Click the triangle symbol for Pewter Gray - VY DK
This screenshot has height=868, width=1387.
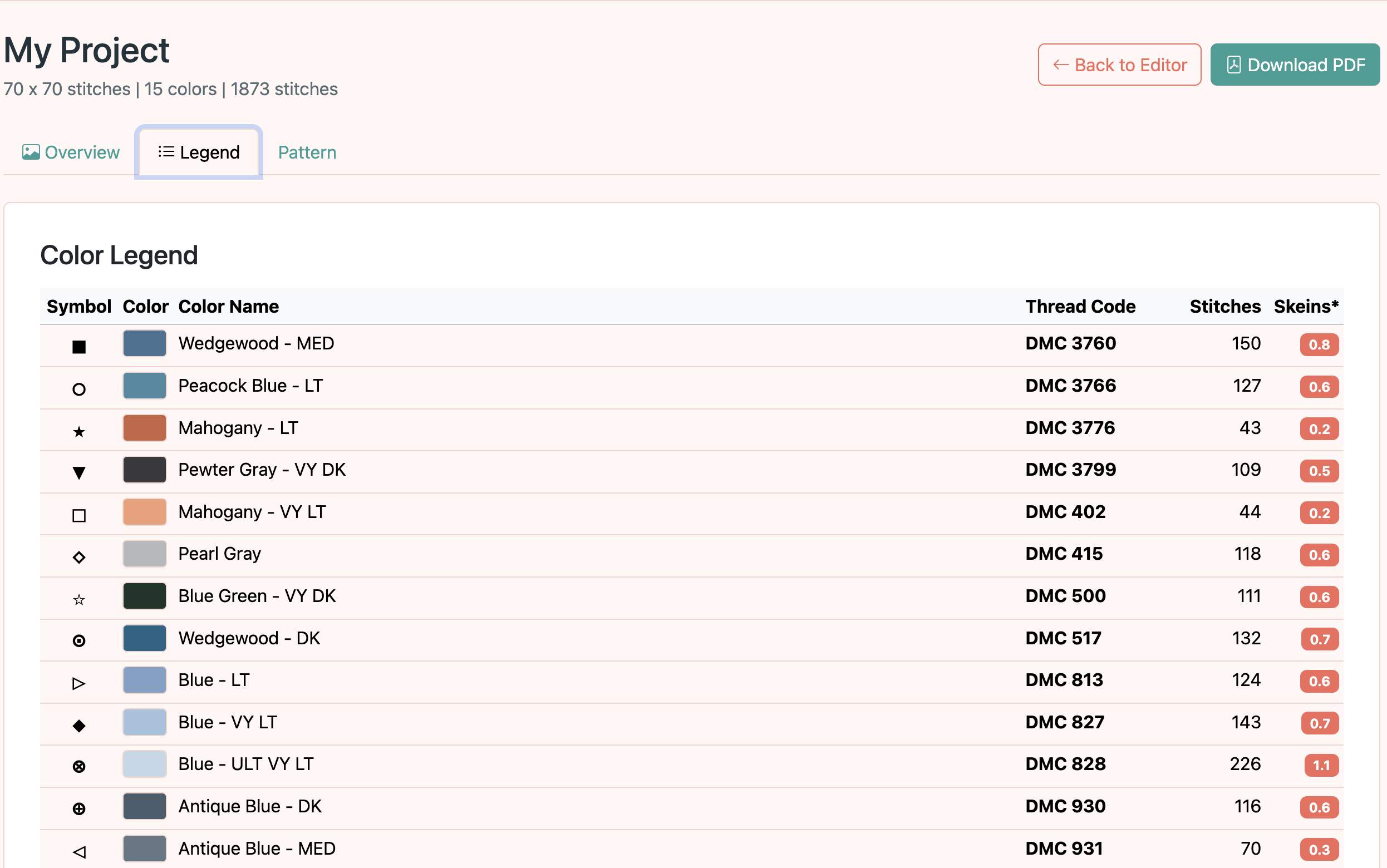click(x=79, y=471)
